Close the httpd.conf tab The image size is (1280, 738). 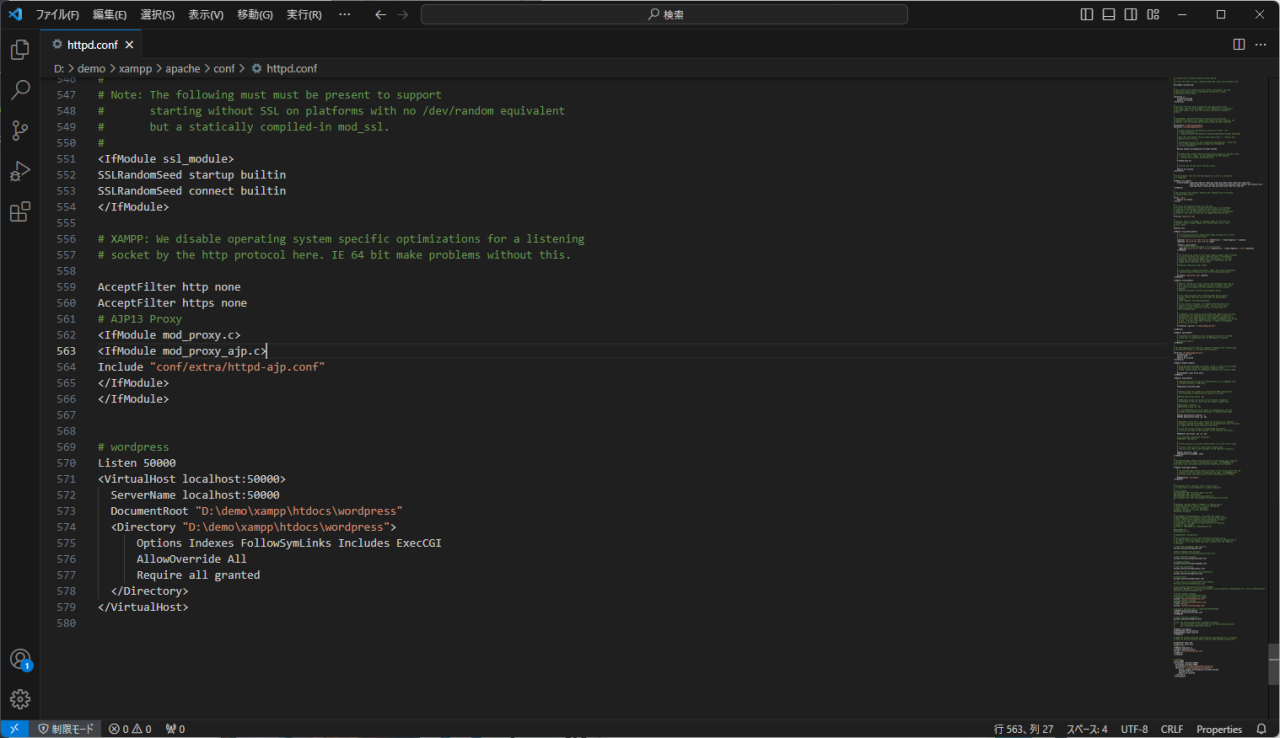[130, 45]
